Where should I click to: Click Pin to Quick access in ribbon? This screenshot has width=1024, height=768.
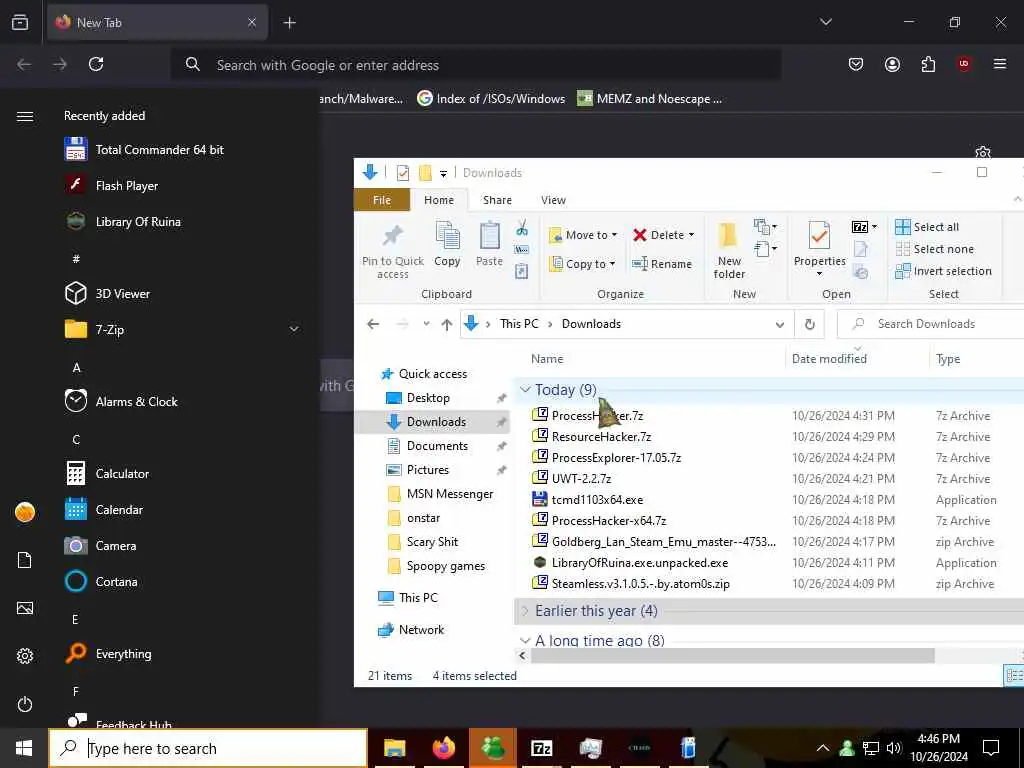[x=392, y=251]
